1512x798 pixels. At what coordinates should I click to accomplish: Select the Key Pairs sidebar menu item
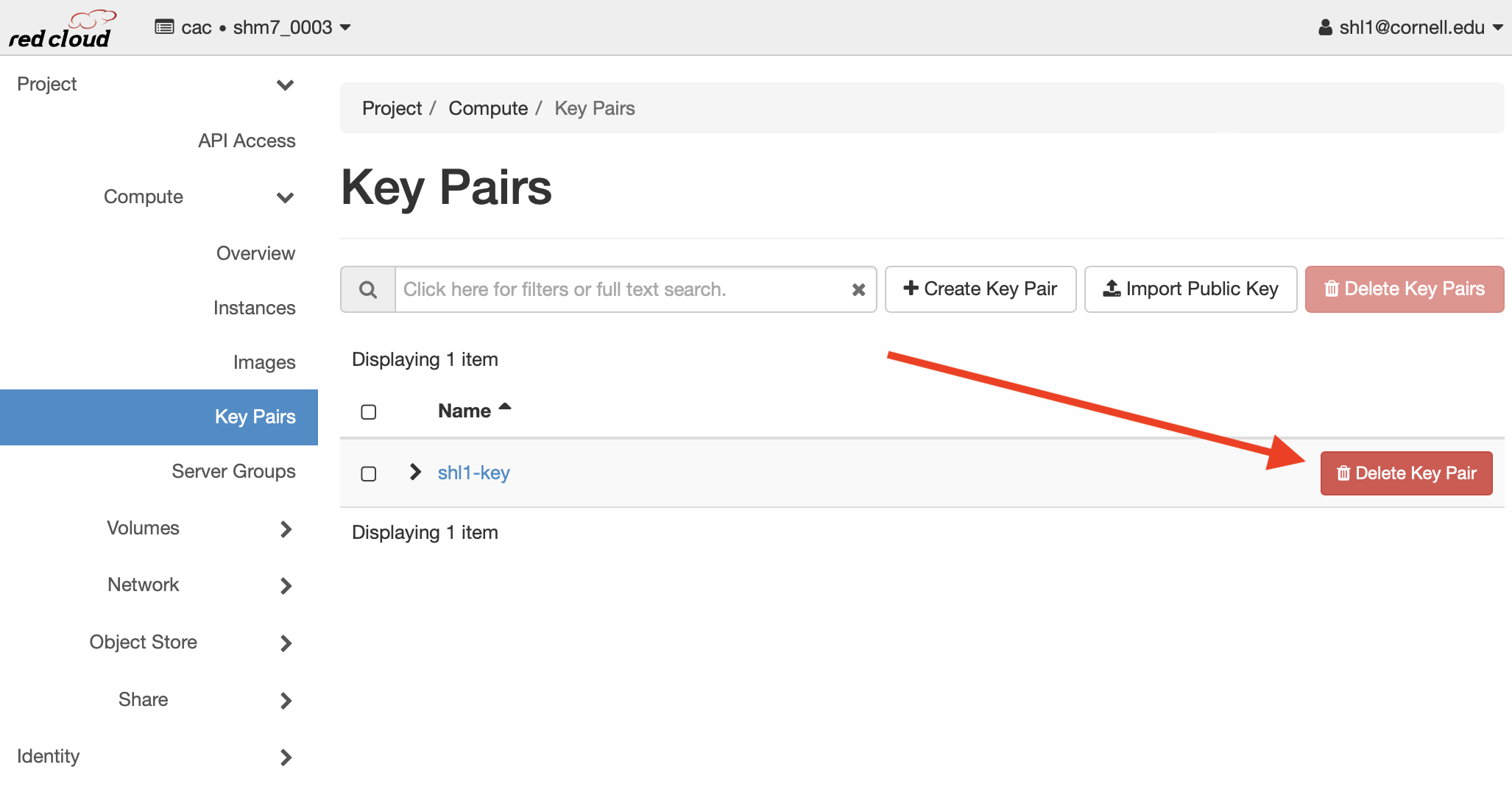click(253, 415)
